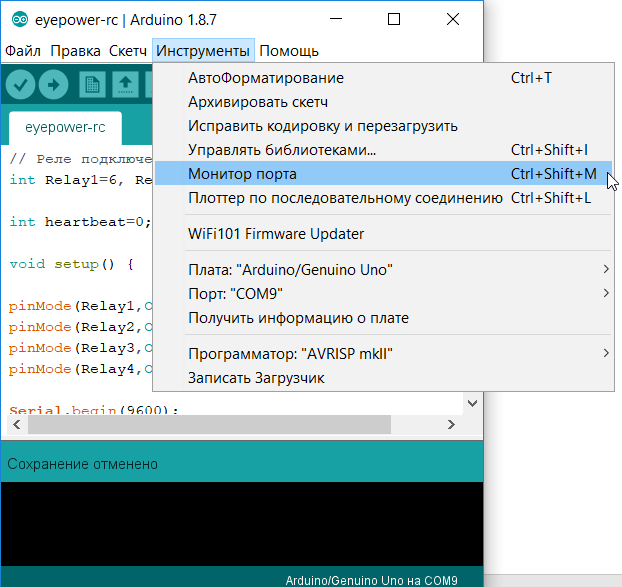Screen dimensions: 622x587
Task: Click the Arduino logo in the title bar
Action: [x=20, y=19]
